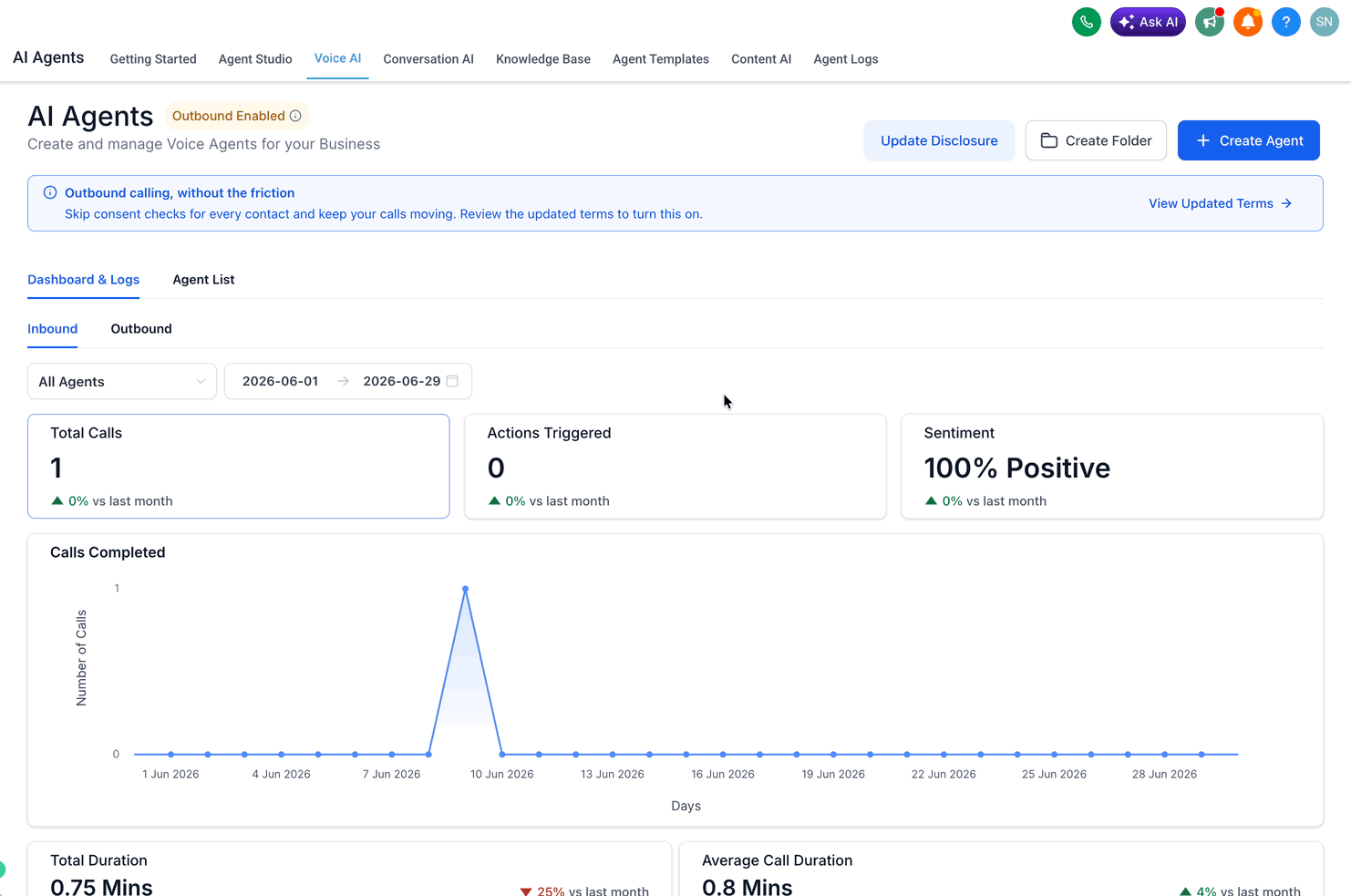This screenshot has width=1351, height=896.
Task: Click the calendar icon in date range
Action: pyautogui.click(x=452, y=381)
